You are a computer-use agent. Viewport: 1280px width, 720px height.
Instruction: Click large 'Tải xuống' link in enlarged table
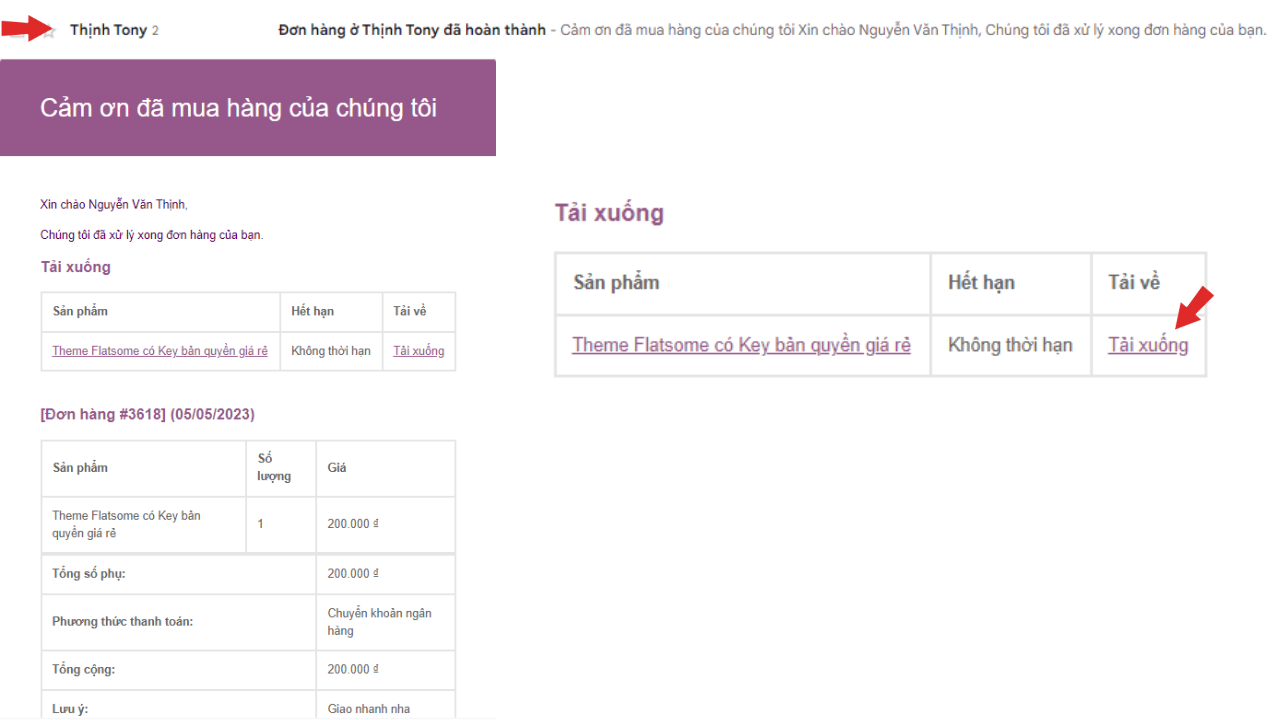1148,345
